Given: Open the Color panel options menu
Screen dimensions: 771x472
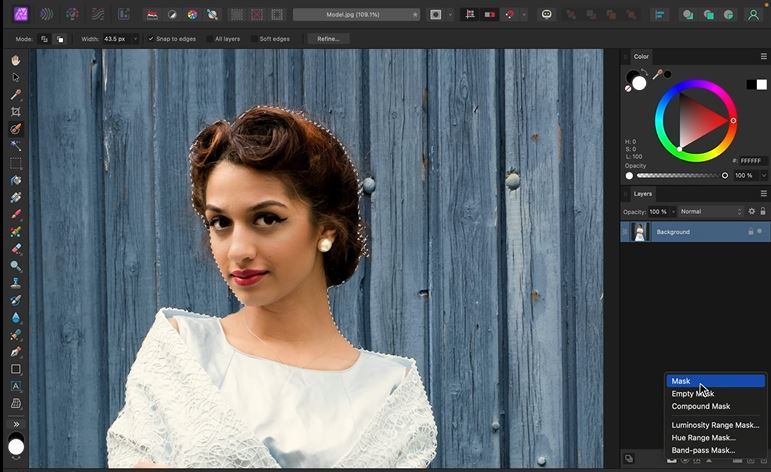Looking at the screenshot, I should pyautogui.click(x=764, y=57).
